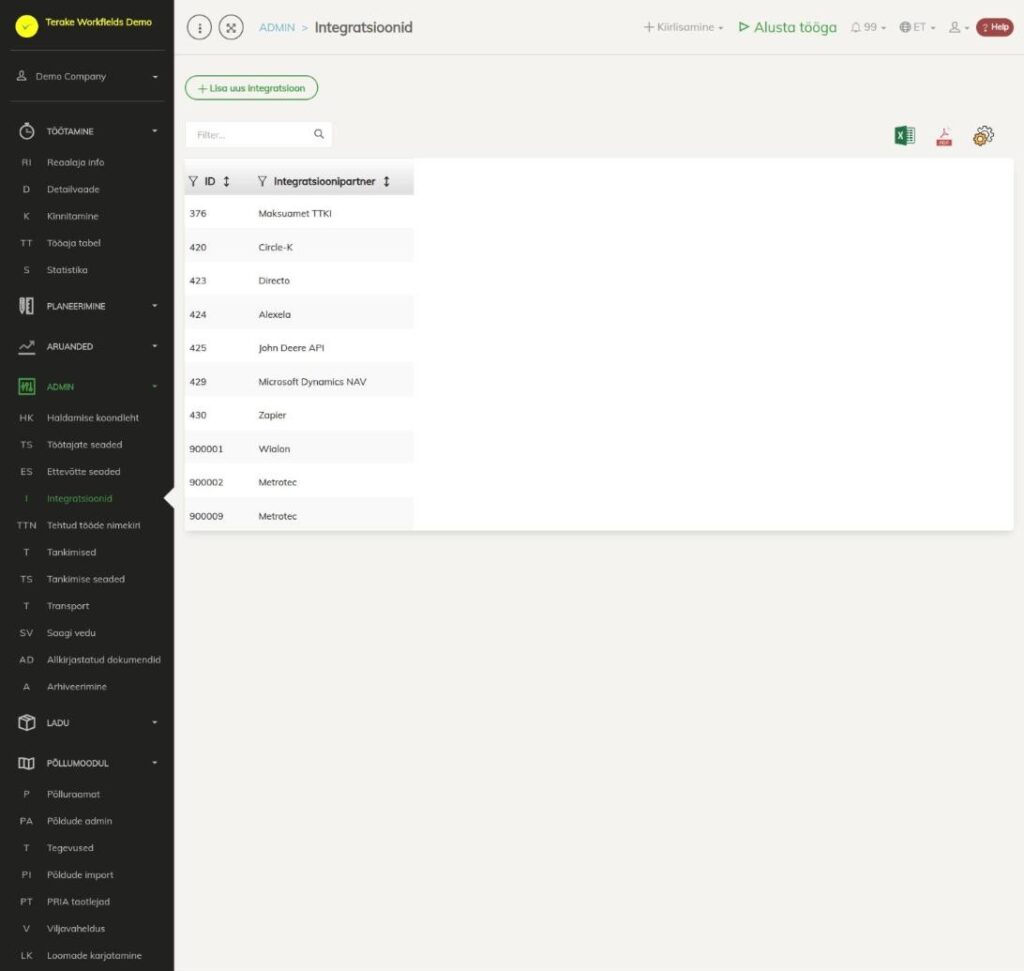Select the Zapier integration row
The image size is (1024, 971).
[299, 415]
